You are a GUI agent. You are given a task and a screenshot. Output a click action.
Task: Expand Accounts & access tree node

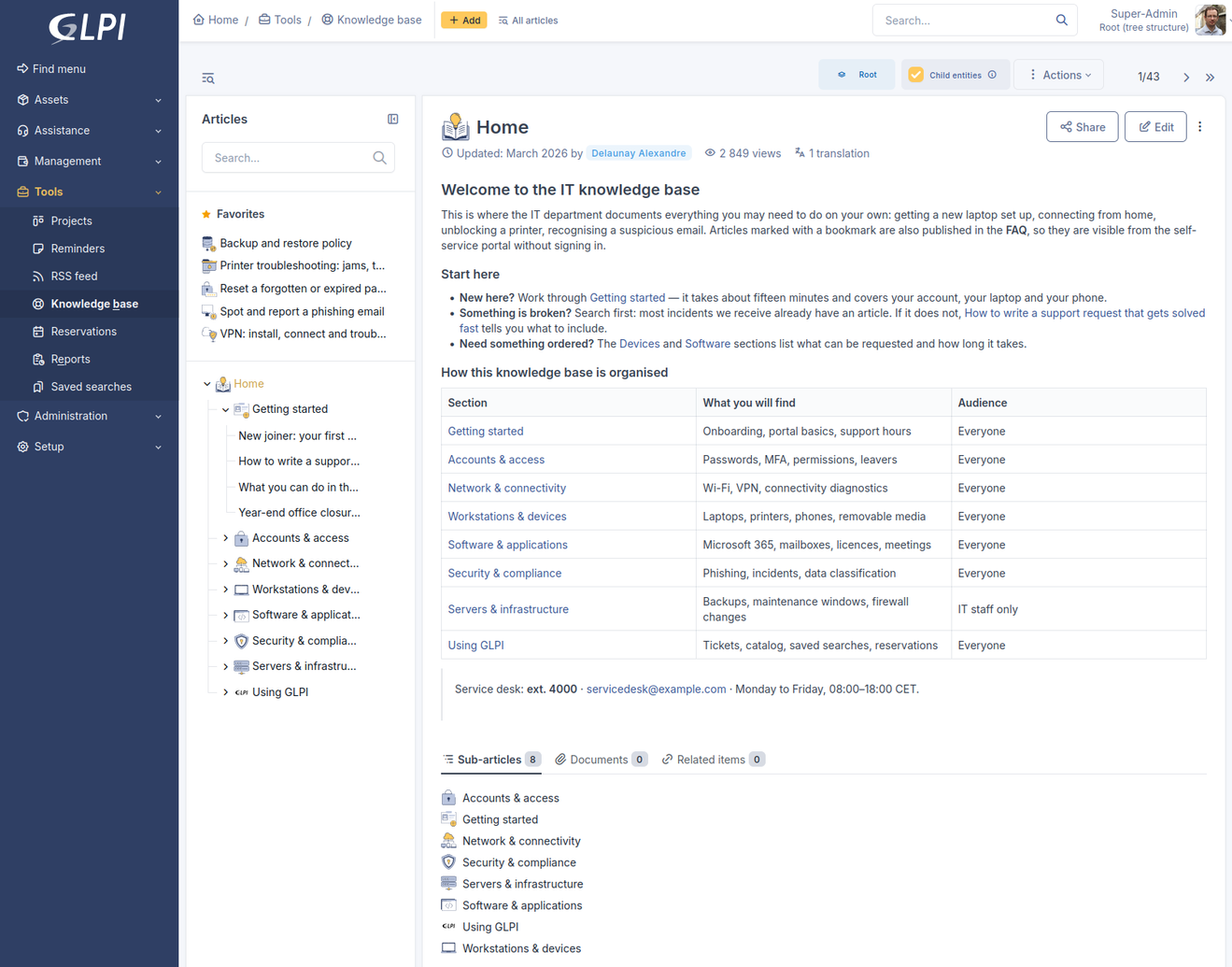click(x=225, y=538)
